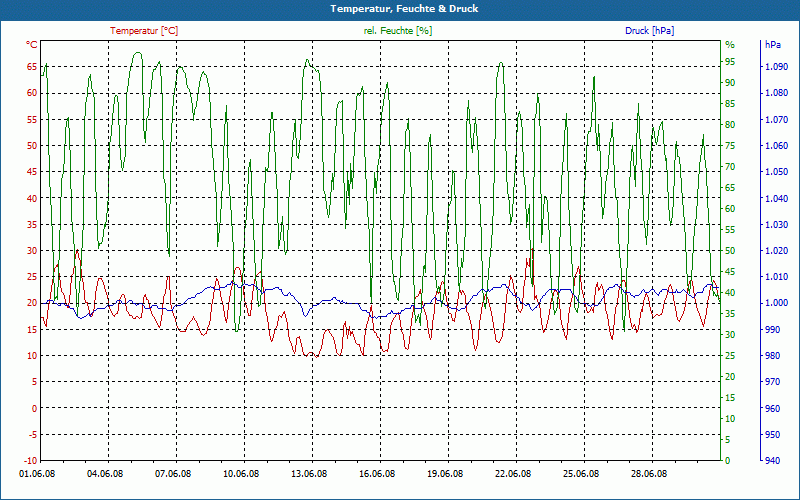The image size is (800, 500).
Task: Click the temperature axis value '-10'
Action: pyautogui.click(x=30, y=461)
